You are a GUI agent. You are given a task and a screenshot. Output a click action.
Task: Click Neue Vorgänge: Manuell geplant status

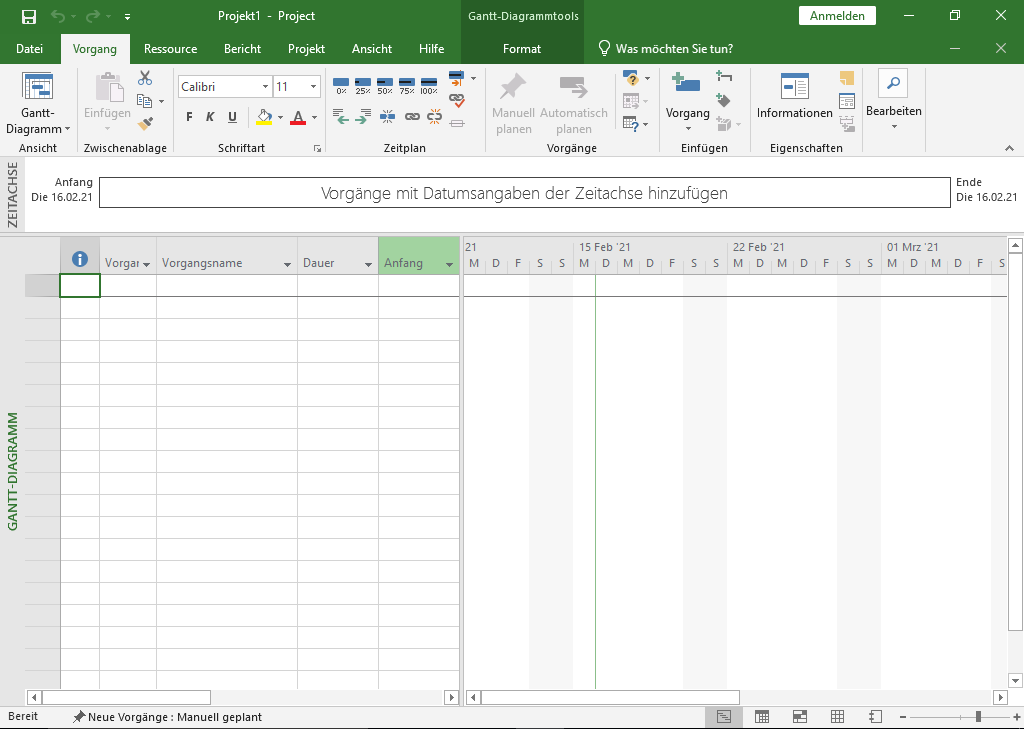click(167, 717)
